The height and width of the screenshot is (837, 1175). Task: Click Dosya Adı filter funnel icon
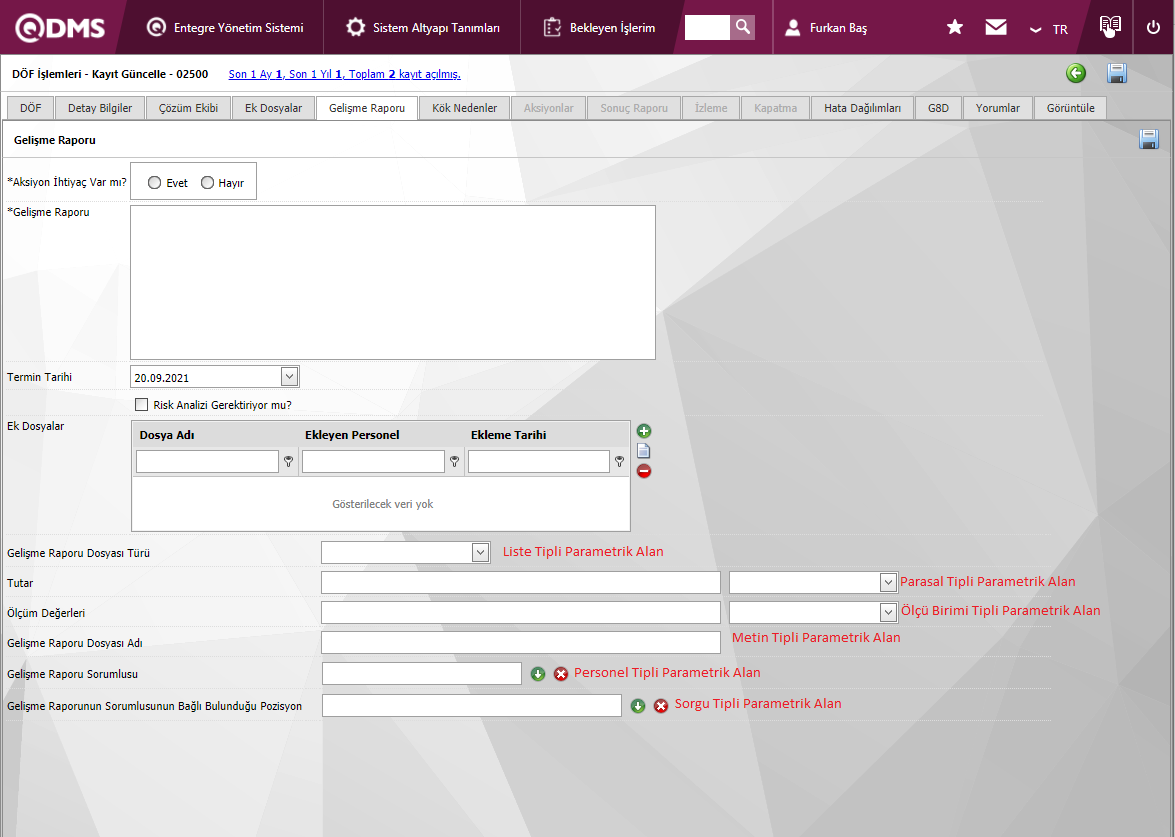(x=289, y=462)
